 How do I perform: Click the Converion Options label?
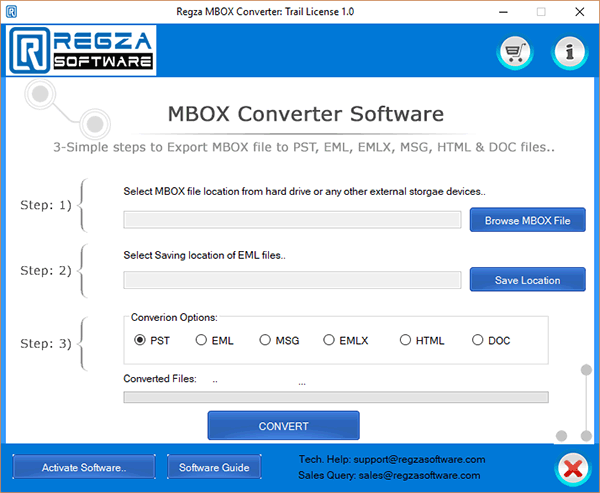click(x=174, y=317)
